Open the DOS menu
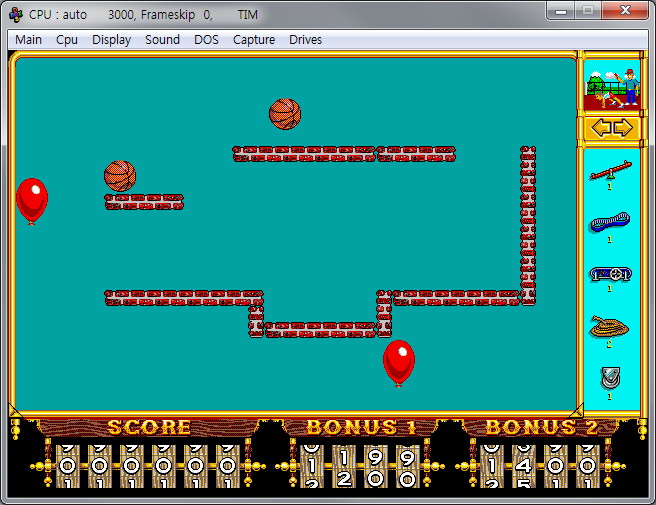Screen dimensions: 656x505 tap(206, 40)
